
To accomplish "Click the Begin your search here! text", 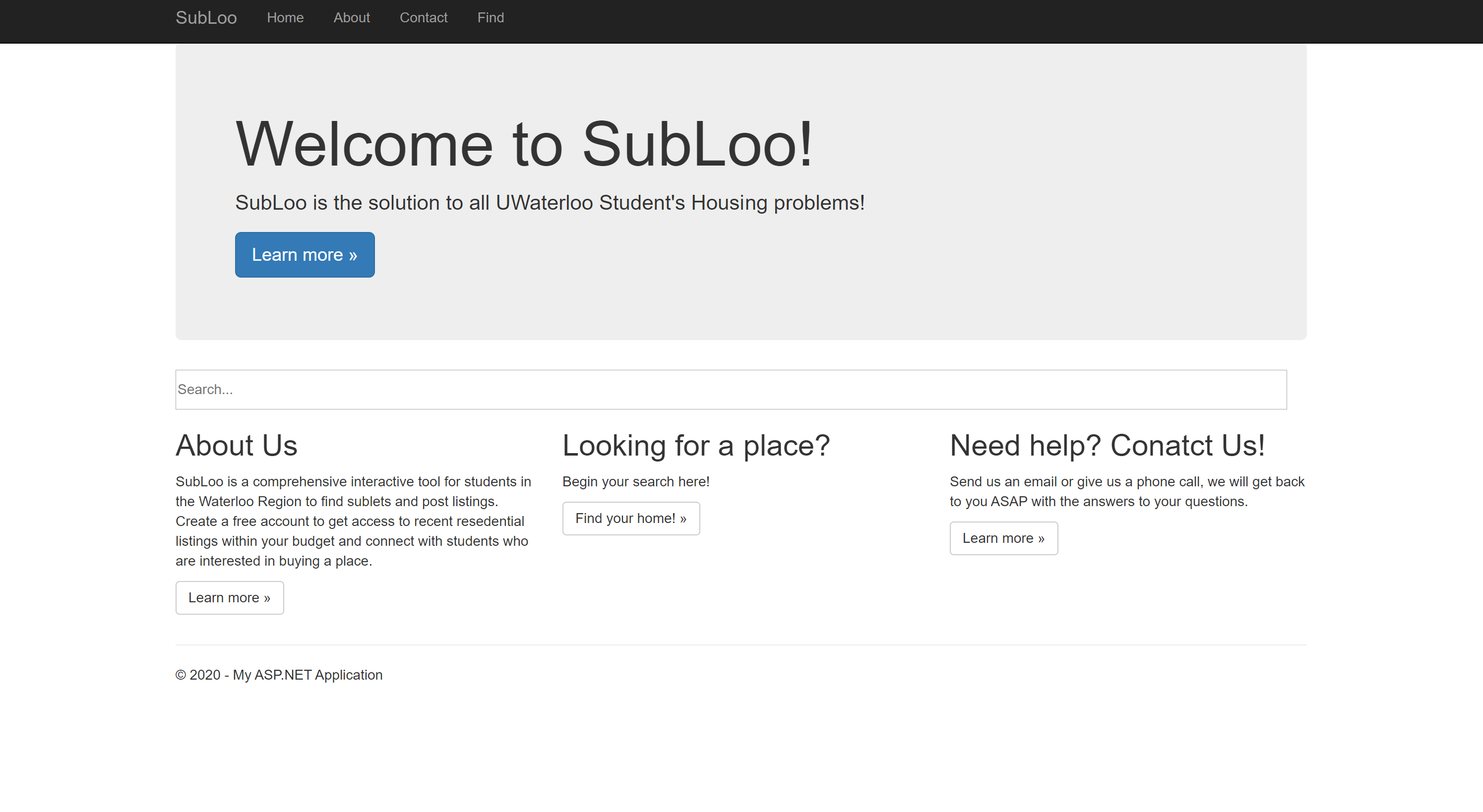I will 635,482.
